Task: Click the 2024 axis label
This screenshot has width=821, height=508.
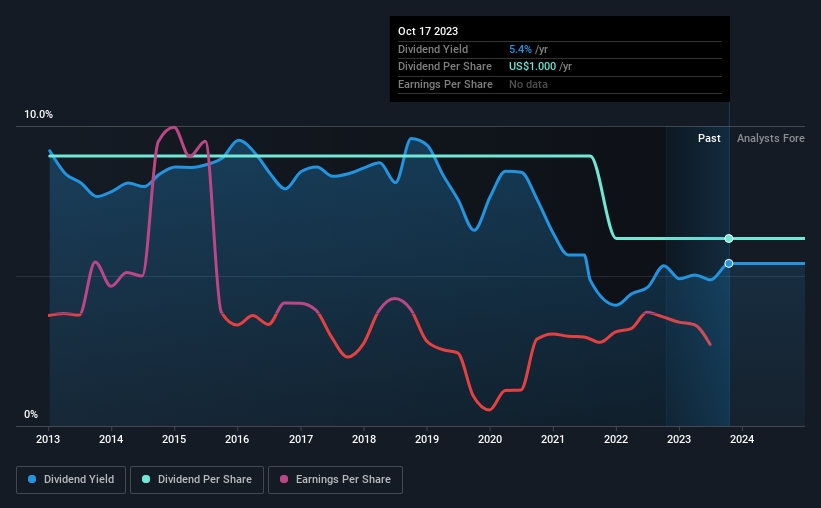Action: click(x=742, y=439)
